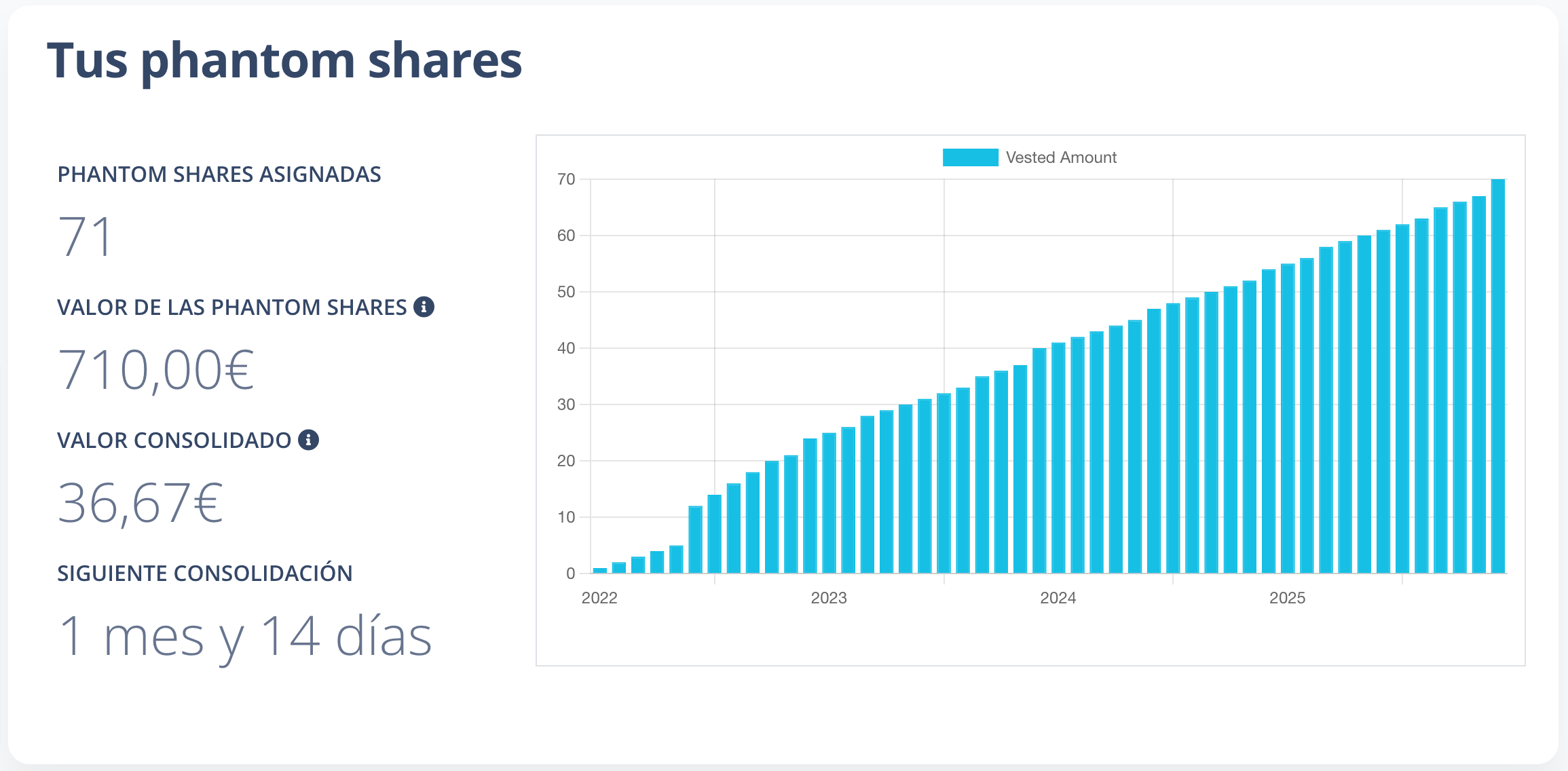Click the Vested Amount legend color swatch
The width and height of the screenshot is (1568, 771).
(x=970, y=157)
